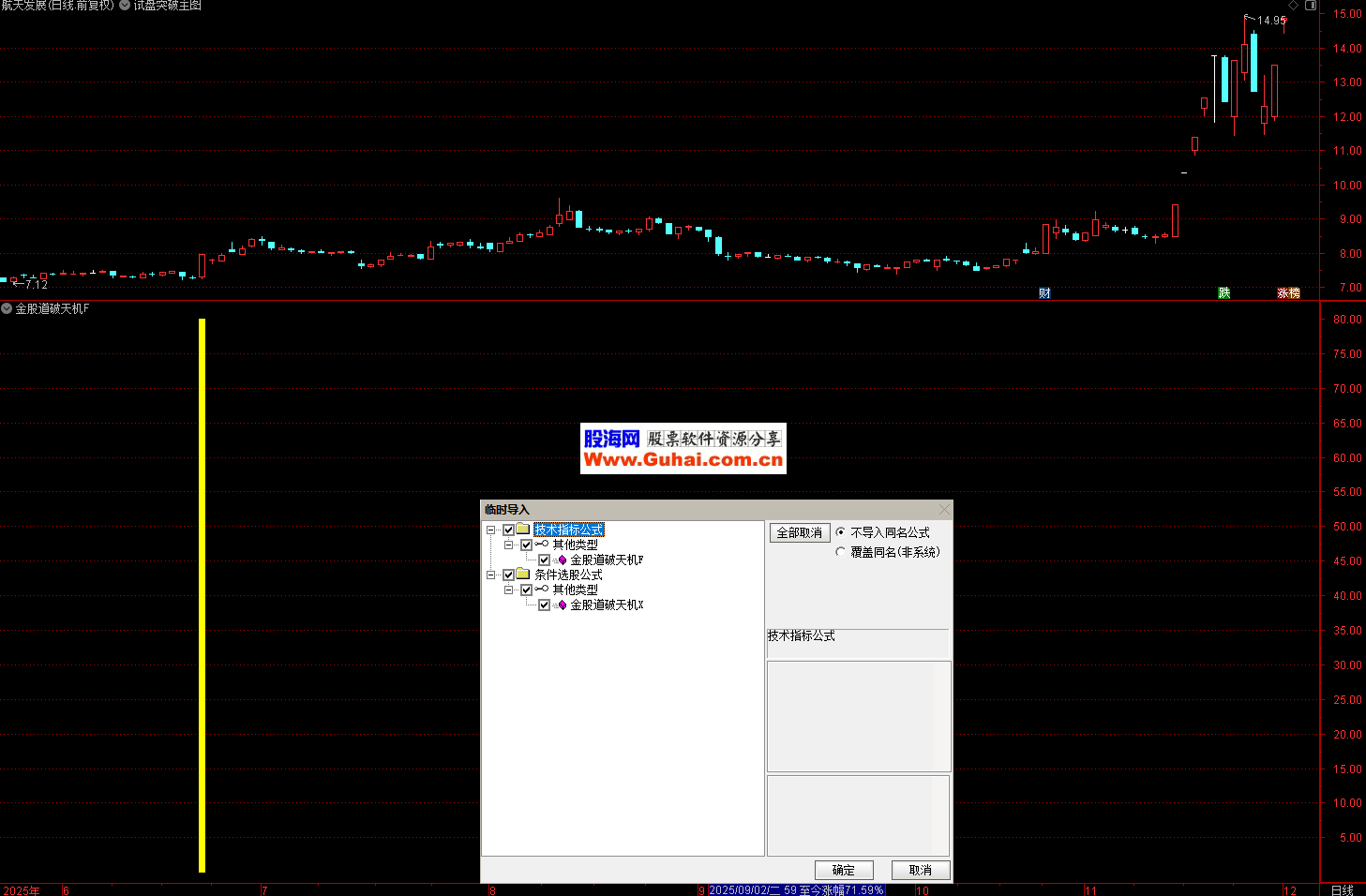Close the 临时导入 dialog

click(944, 509)
